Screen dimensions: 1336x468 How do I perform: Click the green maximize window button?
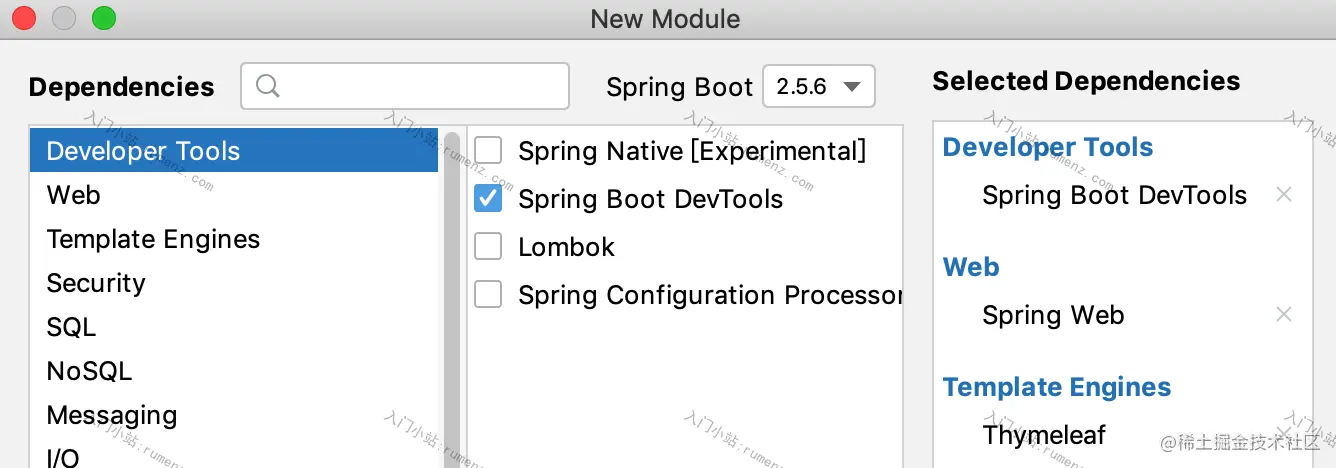click(103, 18)
